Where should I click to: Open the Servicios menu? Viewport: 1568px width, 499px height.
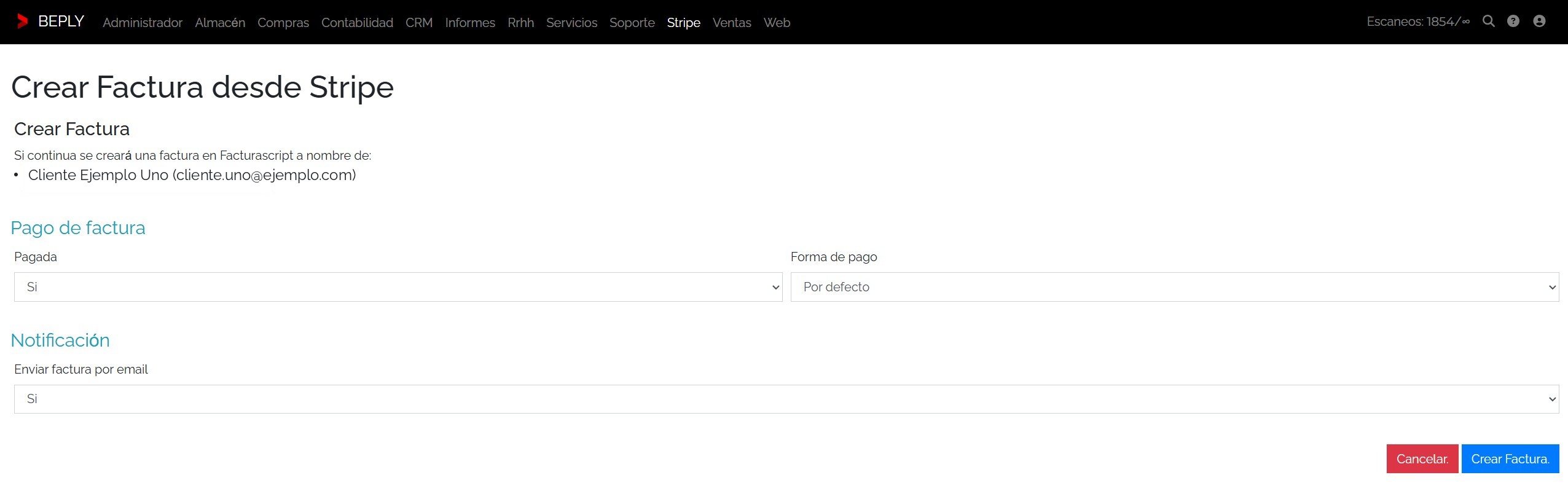point(571,23)
